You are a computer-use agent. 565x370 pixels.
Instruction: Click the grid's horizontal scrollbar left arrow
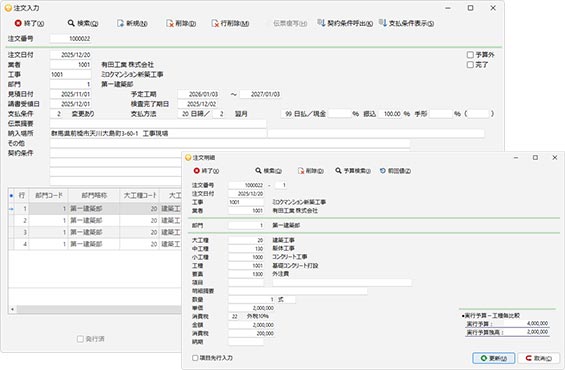[x=12, y=309]
